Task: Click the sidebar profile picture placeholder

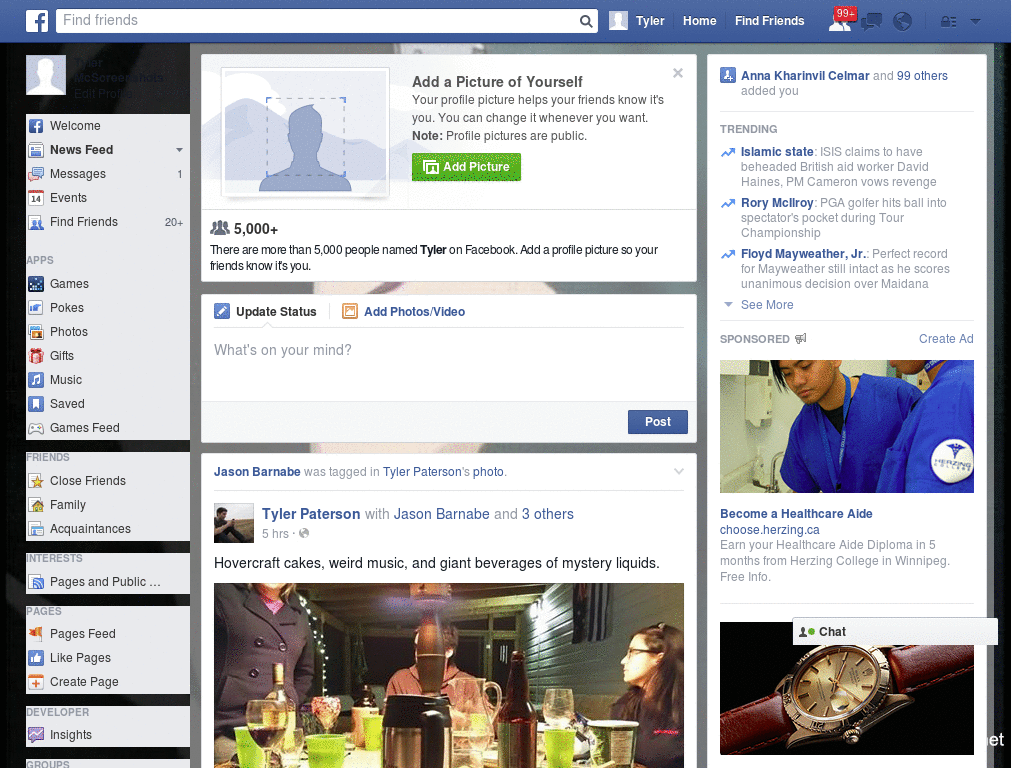Action: click(46, 75)
